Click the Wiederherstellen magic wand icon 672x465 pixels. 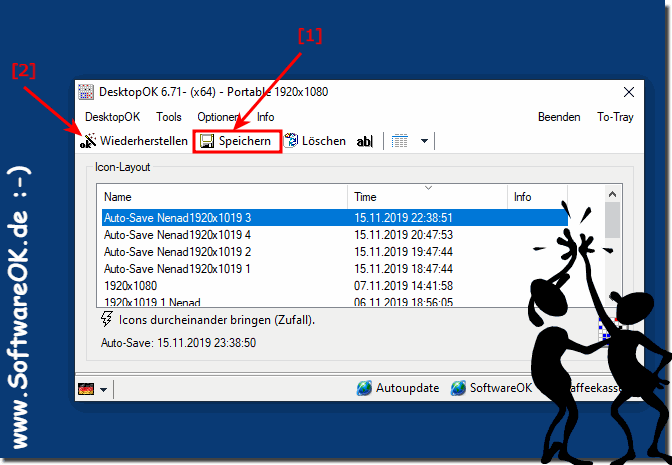[x=88, y=141]
